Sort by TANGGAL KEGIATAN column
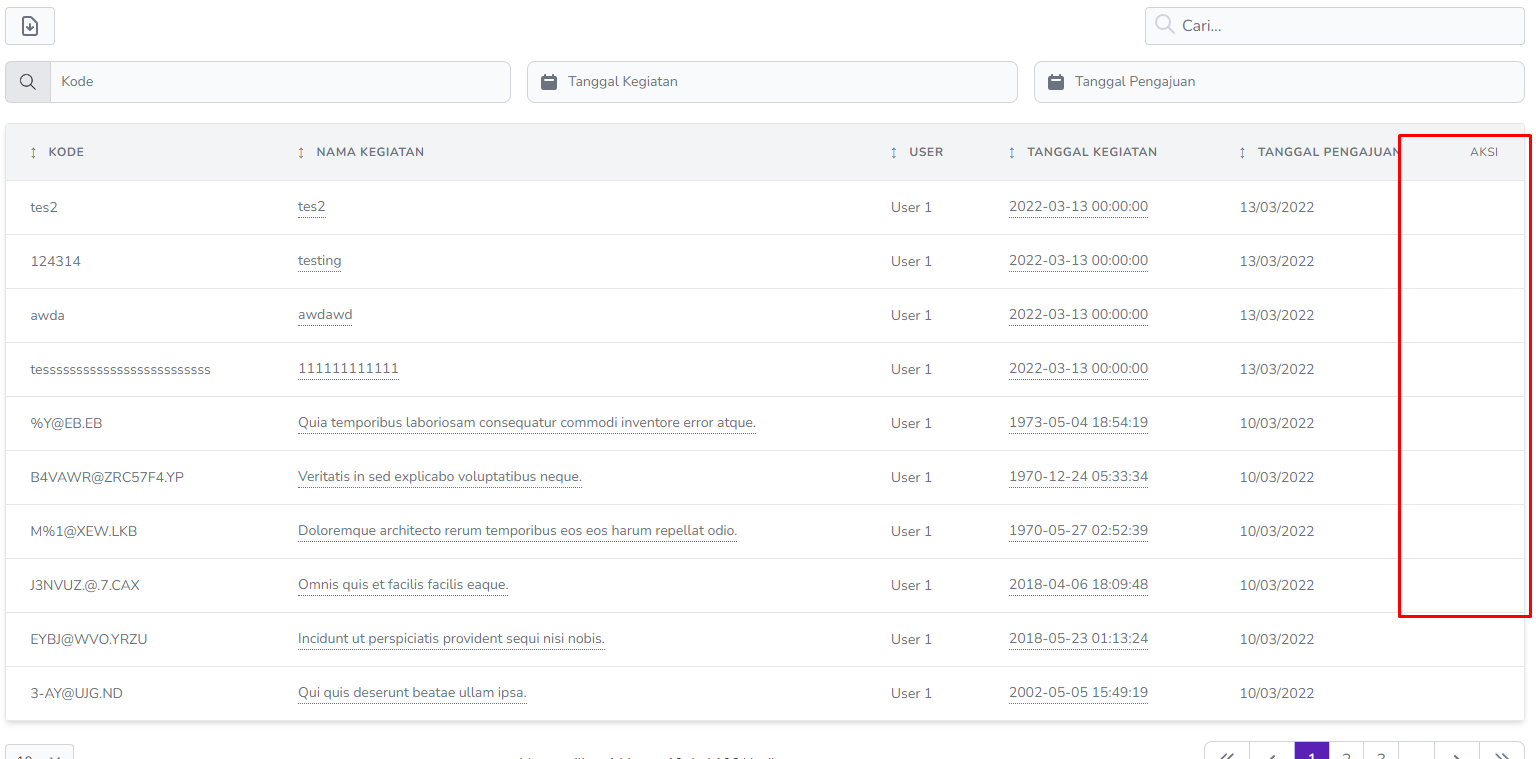1536x759 pixels. click(x=1012, y=152)
